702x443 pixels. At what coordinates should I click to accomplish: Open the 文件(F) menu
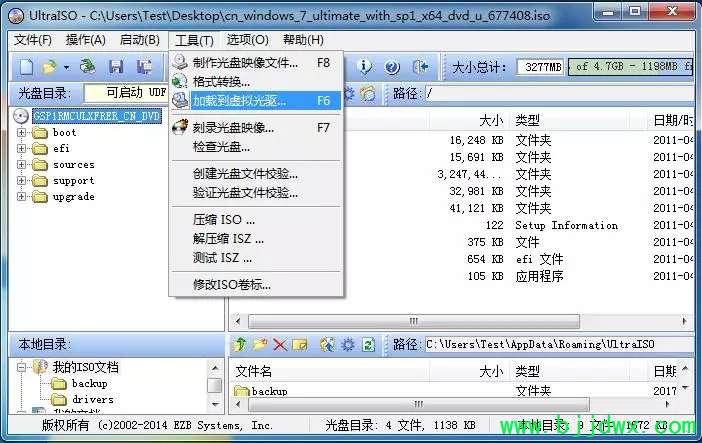click(33, 40)
